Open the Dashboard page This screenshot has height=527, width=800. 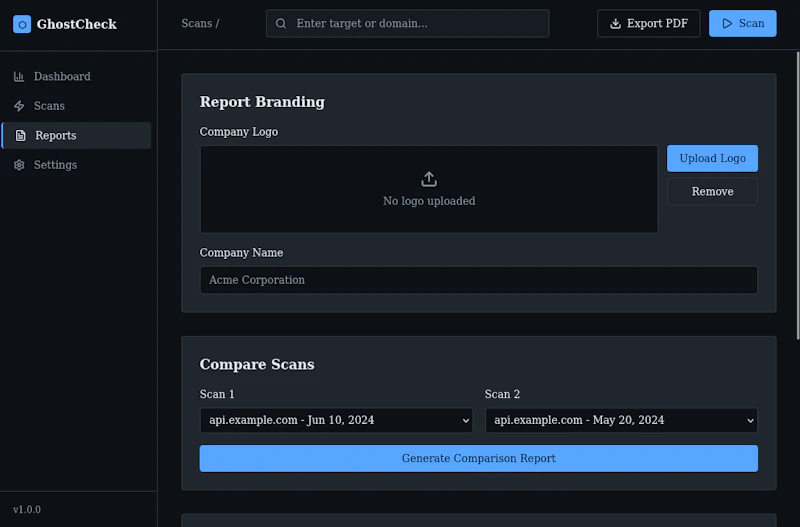click(x=77, y=77)
